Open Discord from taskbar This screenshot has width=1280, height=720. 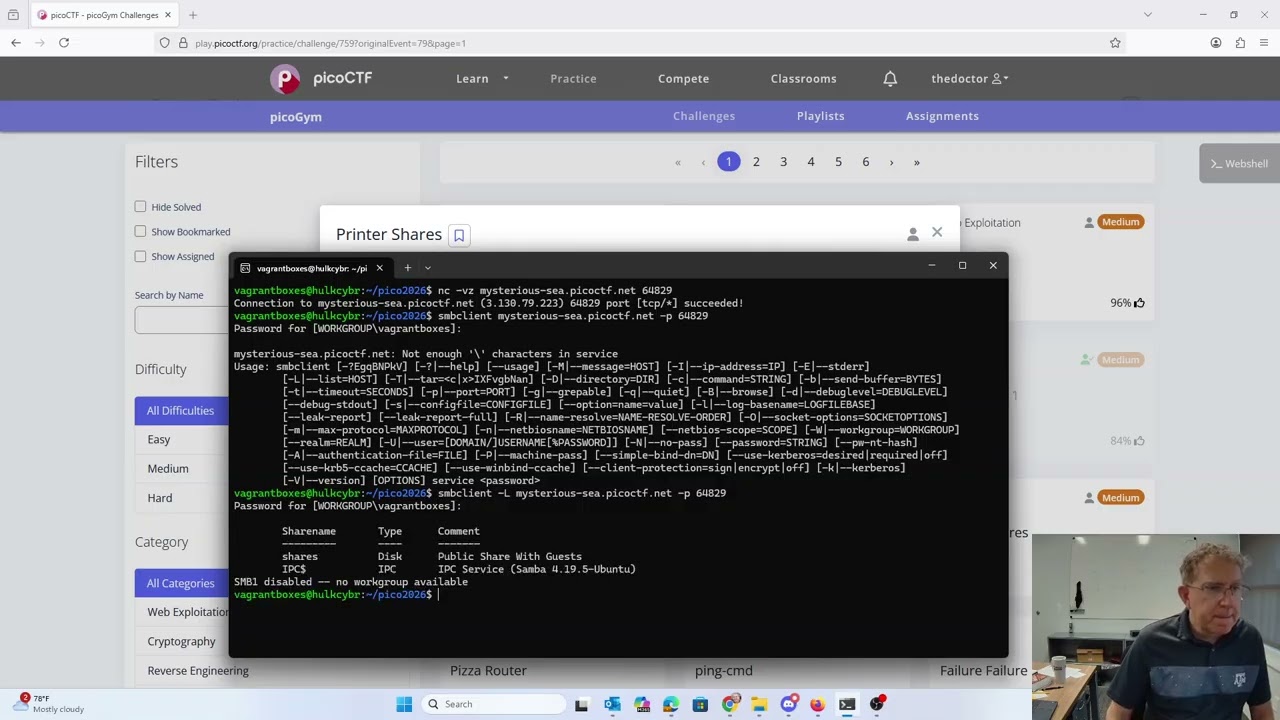pyautogui.click(x=789, y=704)
